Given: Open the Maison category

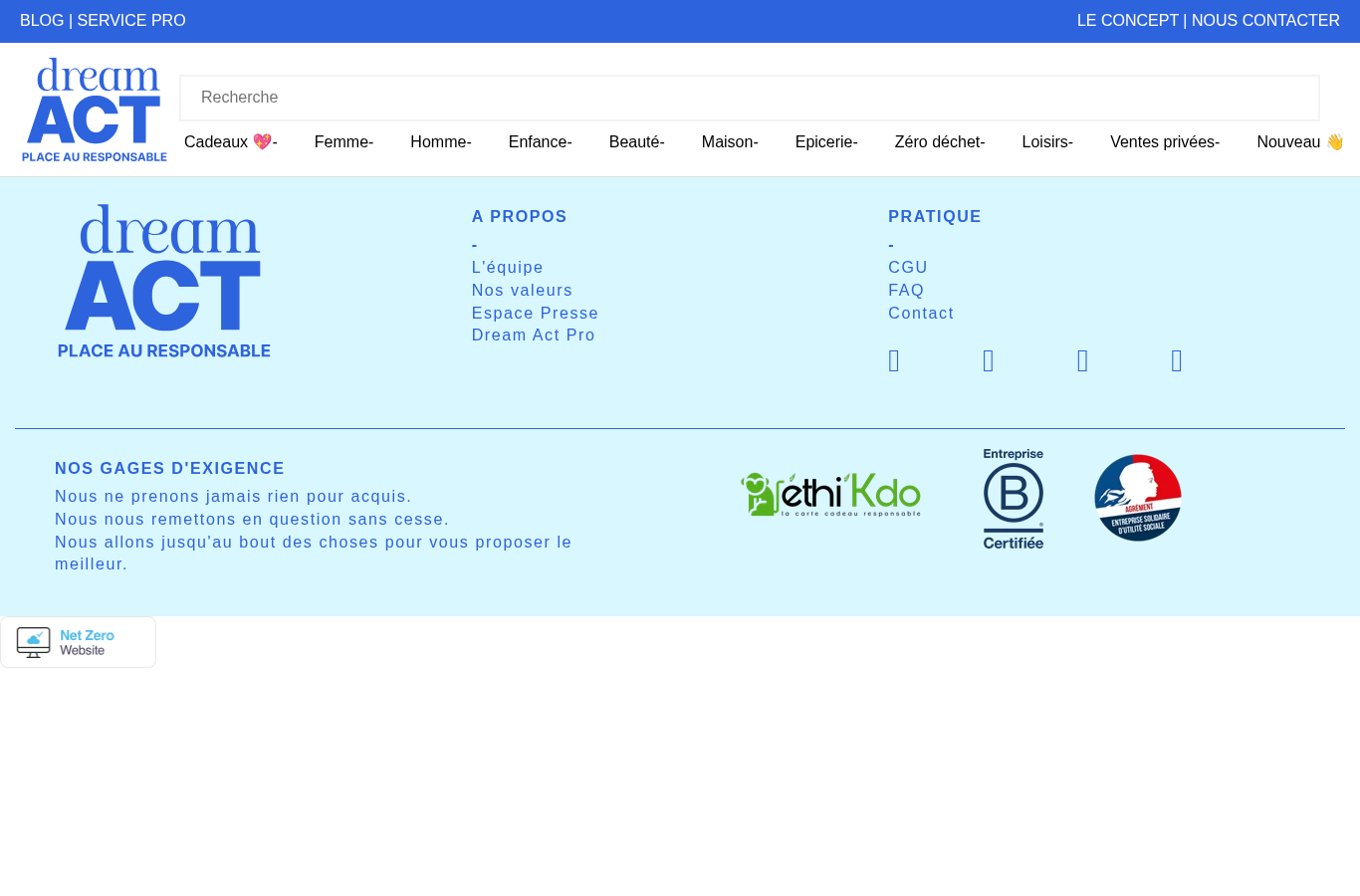Looking at the screenshot, I should (x=730, y=142).
